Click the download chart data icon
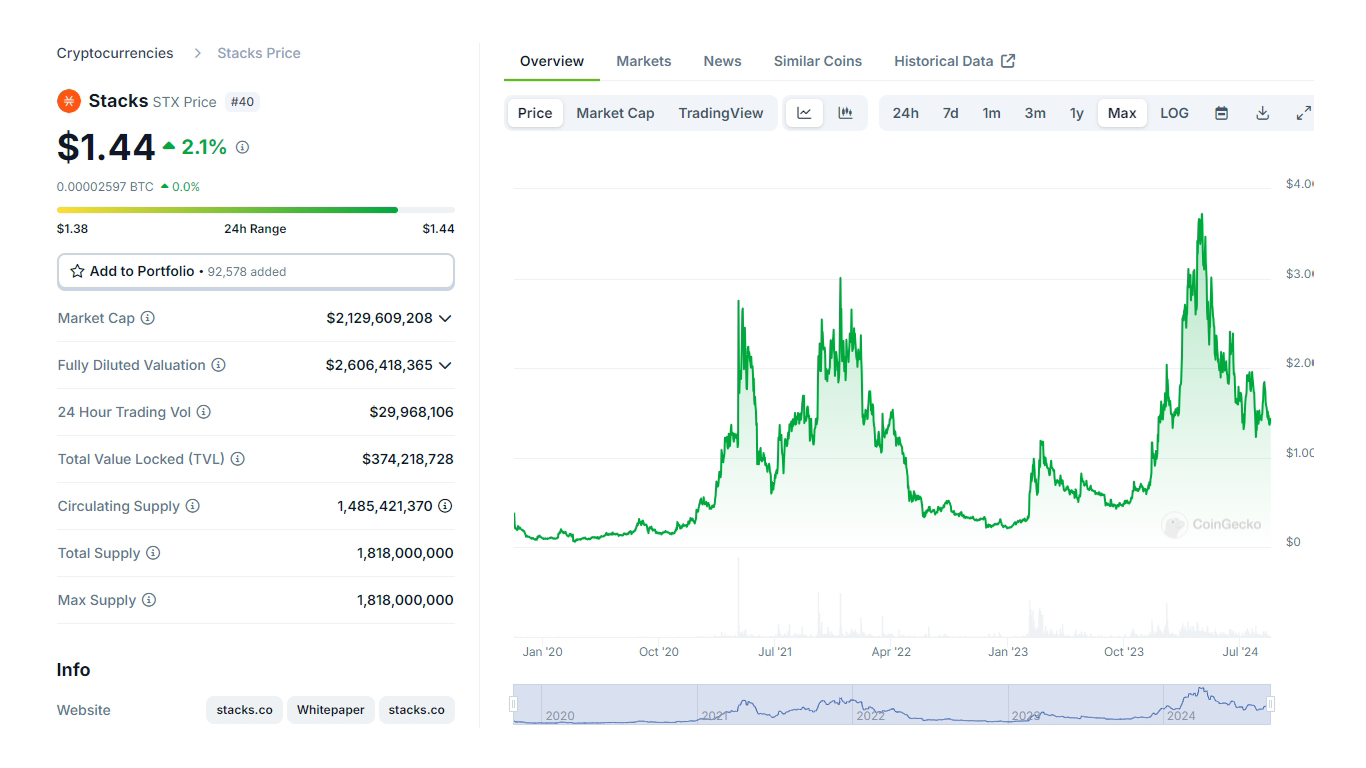 pos(1262,113)
